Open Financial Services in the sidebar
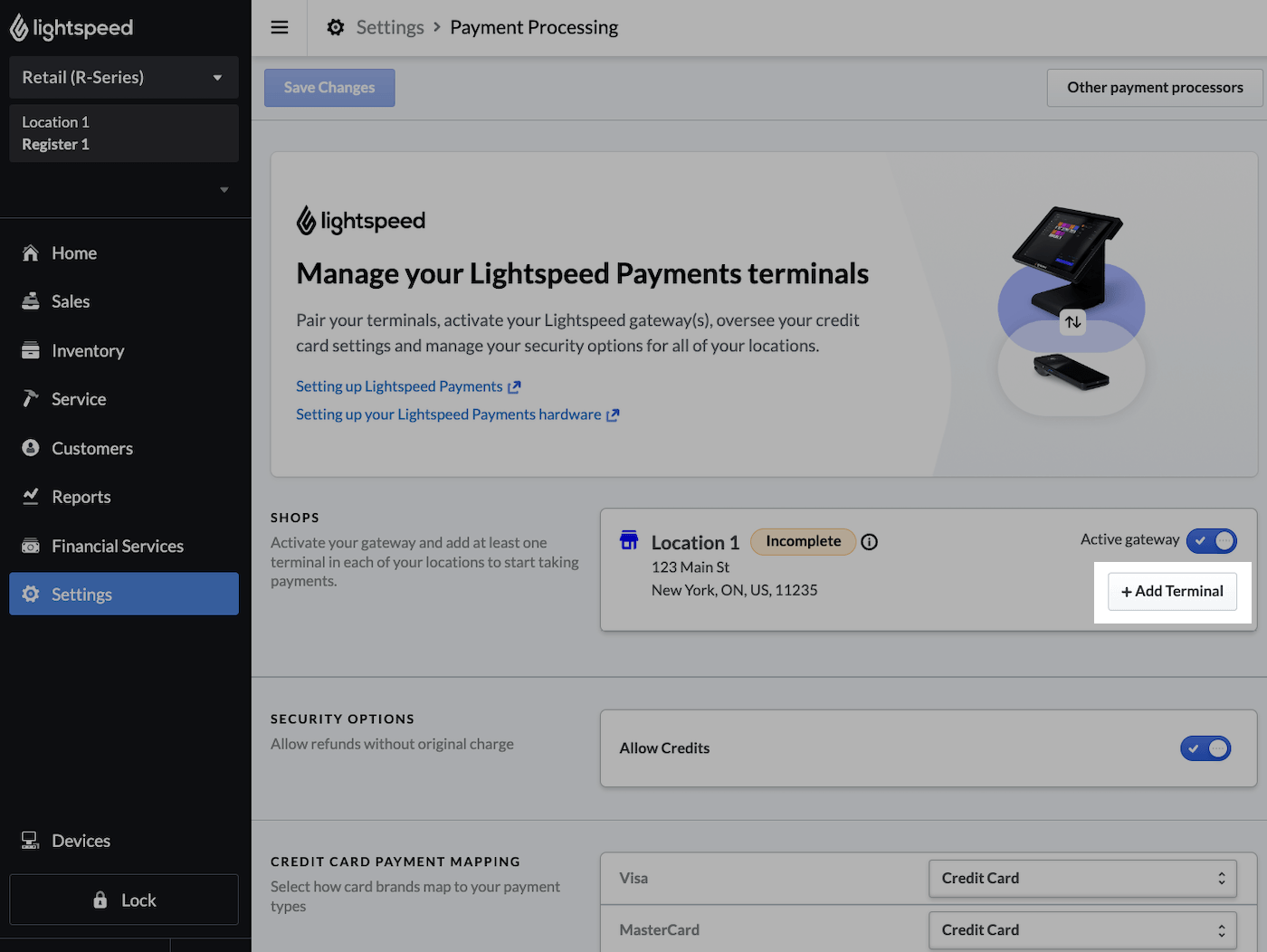Viewport: 1267px width, 952px height. tap(124, 546)
